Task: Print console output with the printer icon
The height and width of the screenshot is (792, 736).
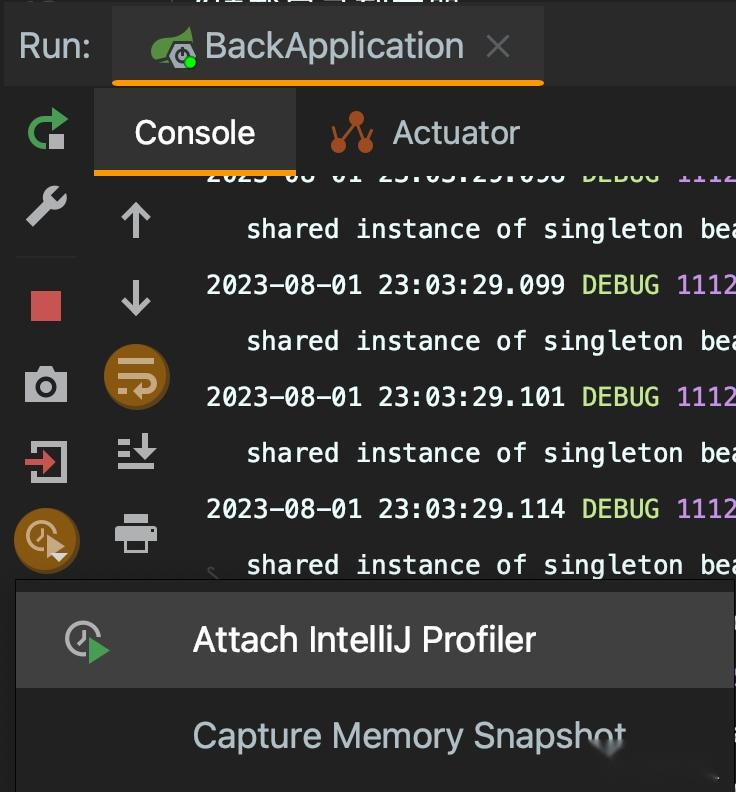Action: 136,533
